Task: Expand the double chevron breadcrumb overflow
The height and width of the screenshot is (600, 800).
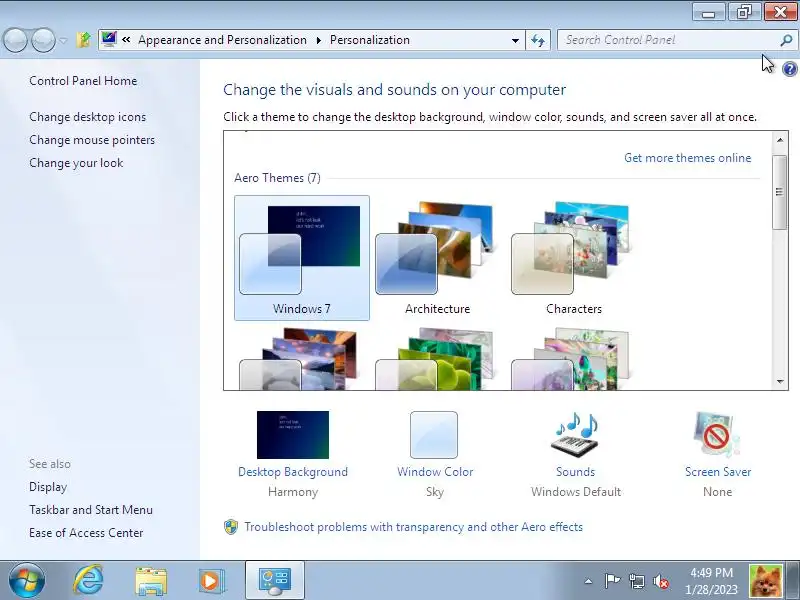Action: [126, 40]
